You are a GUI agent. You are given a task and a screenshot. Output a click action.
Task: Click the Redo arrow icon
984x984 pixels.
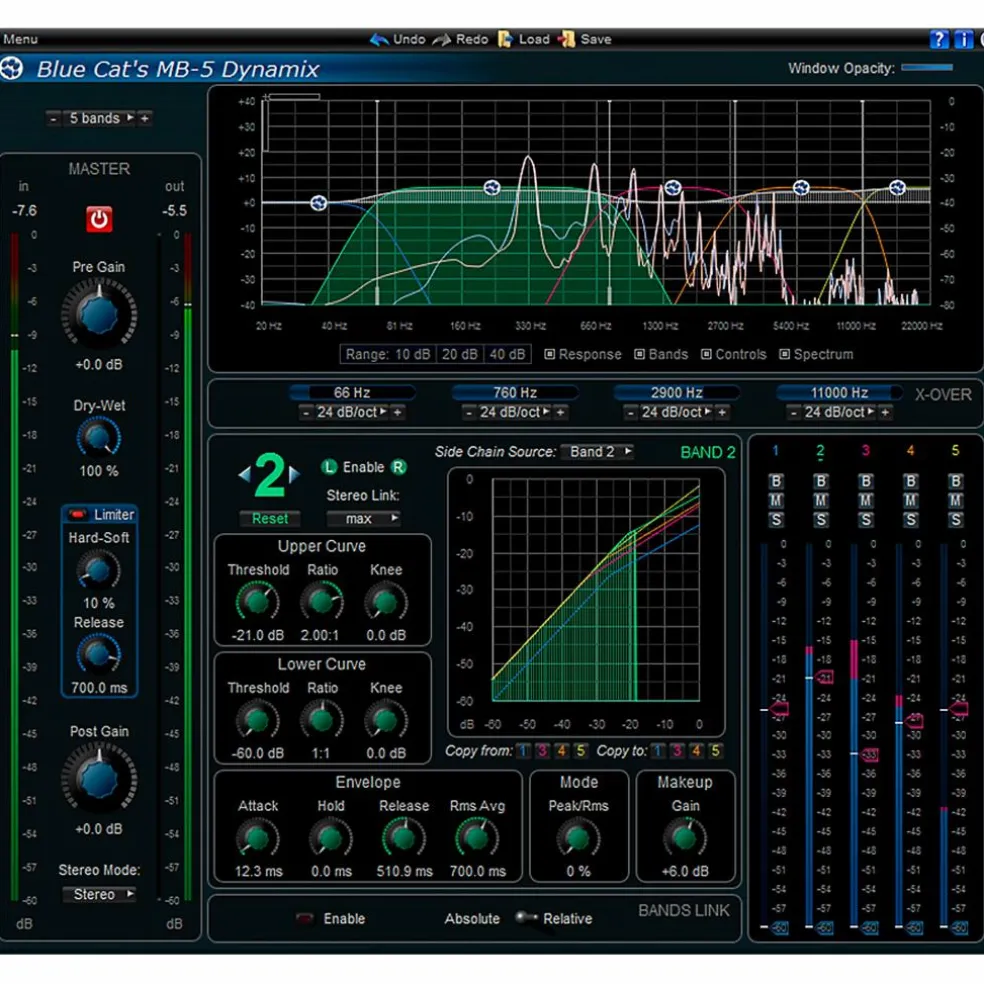(x=442, y=40)
